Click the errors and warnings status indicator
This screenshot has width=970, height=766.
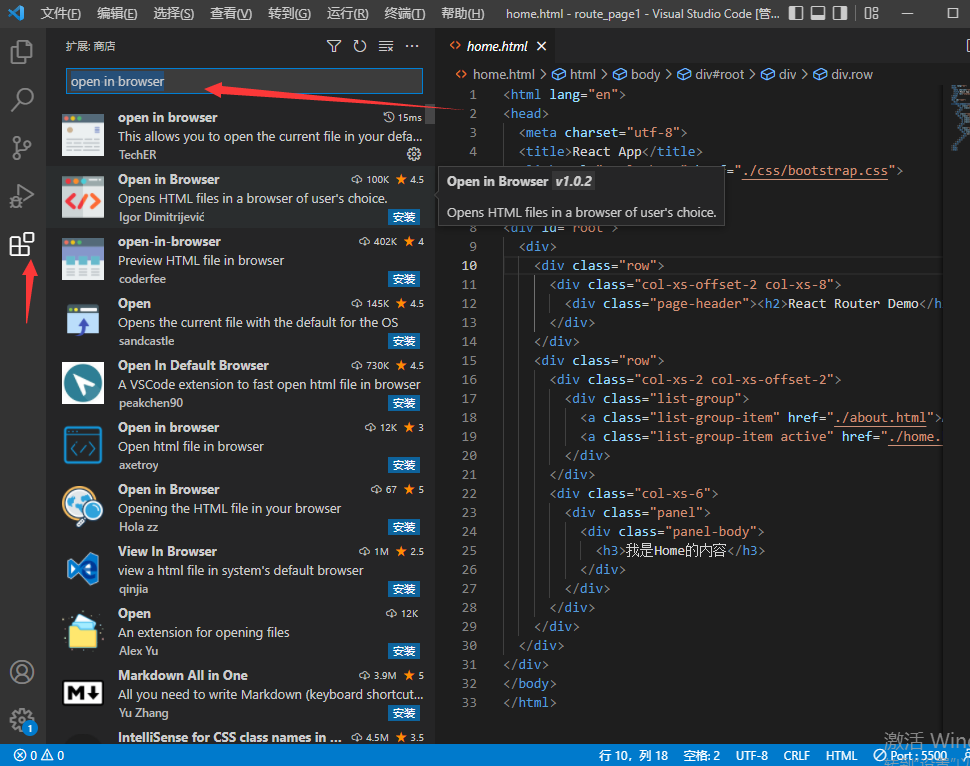pyautogui.click(x=39, y=755)
